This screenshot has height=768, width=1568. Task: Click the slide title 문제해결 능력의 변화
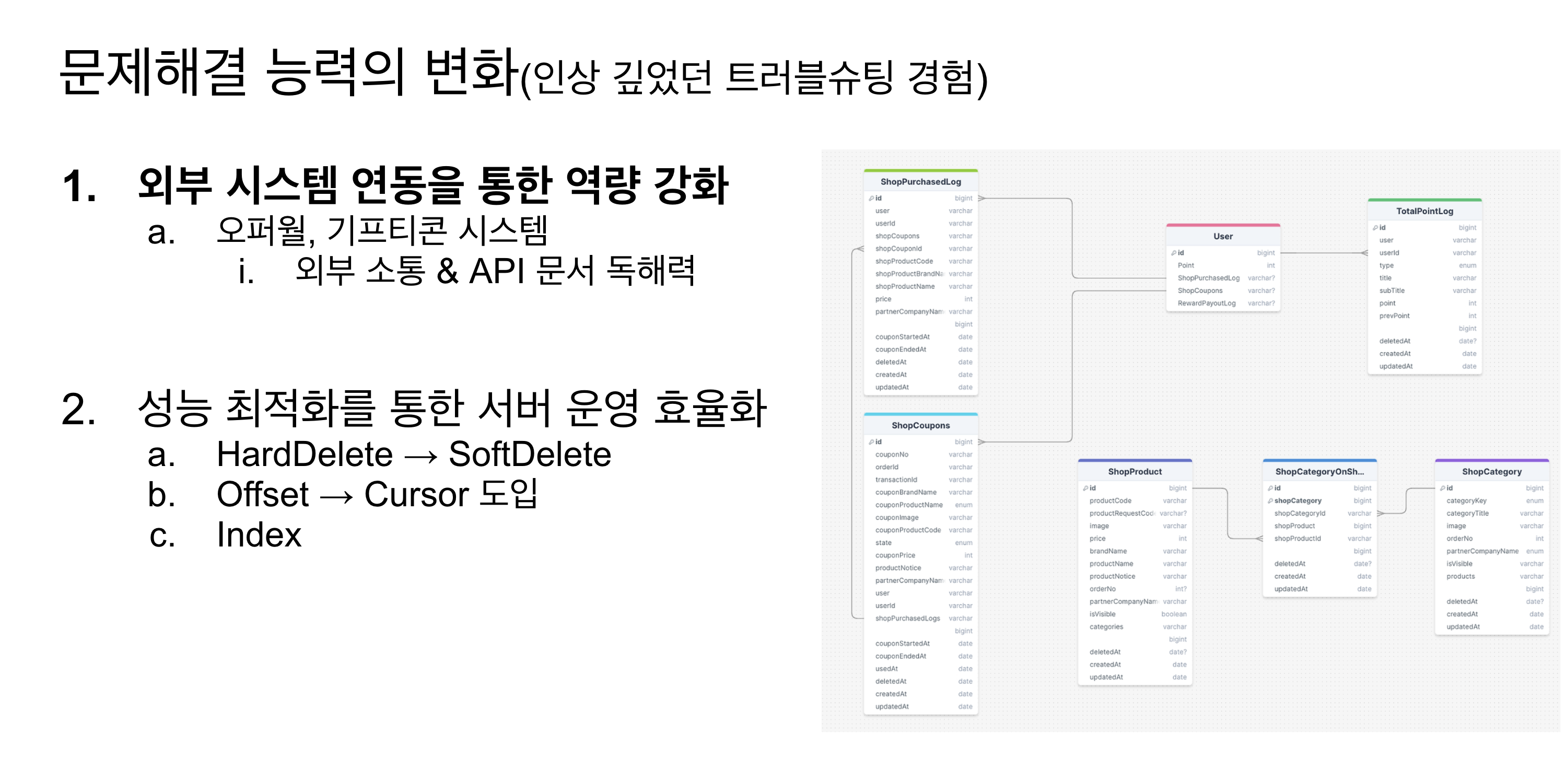(x=288, y=73)
